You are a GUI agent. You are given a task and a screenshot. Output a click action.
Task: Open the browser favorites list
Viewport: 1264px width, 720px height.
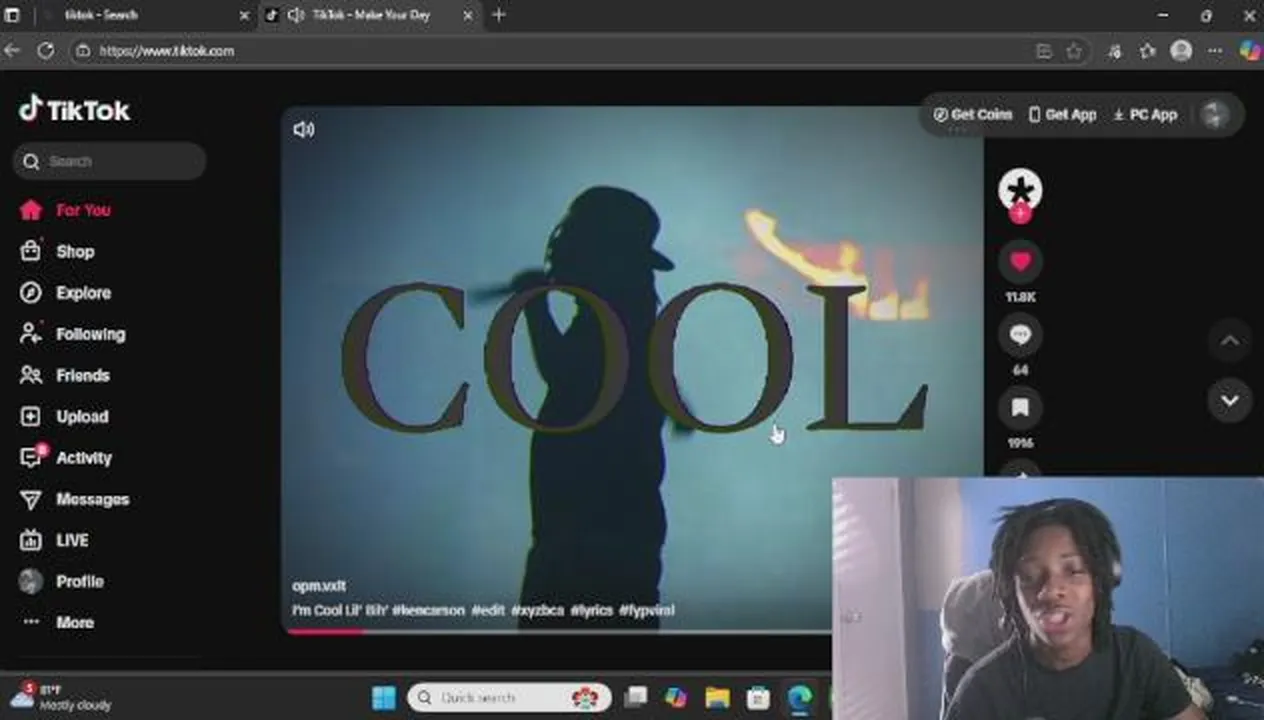(x=1148, y=51)
